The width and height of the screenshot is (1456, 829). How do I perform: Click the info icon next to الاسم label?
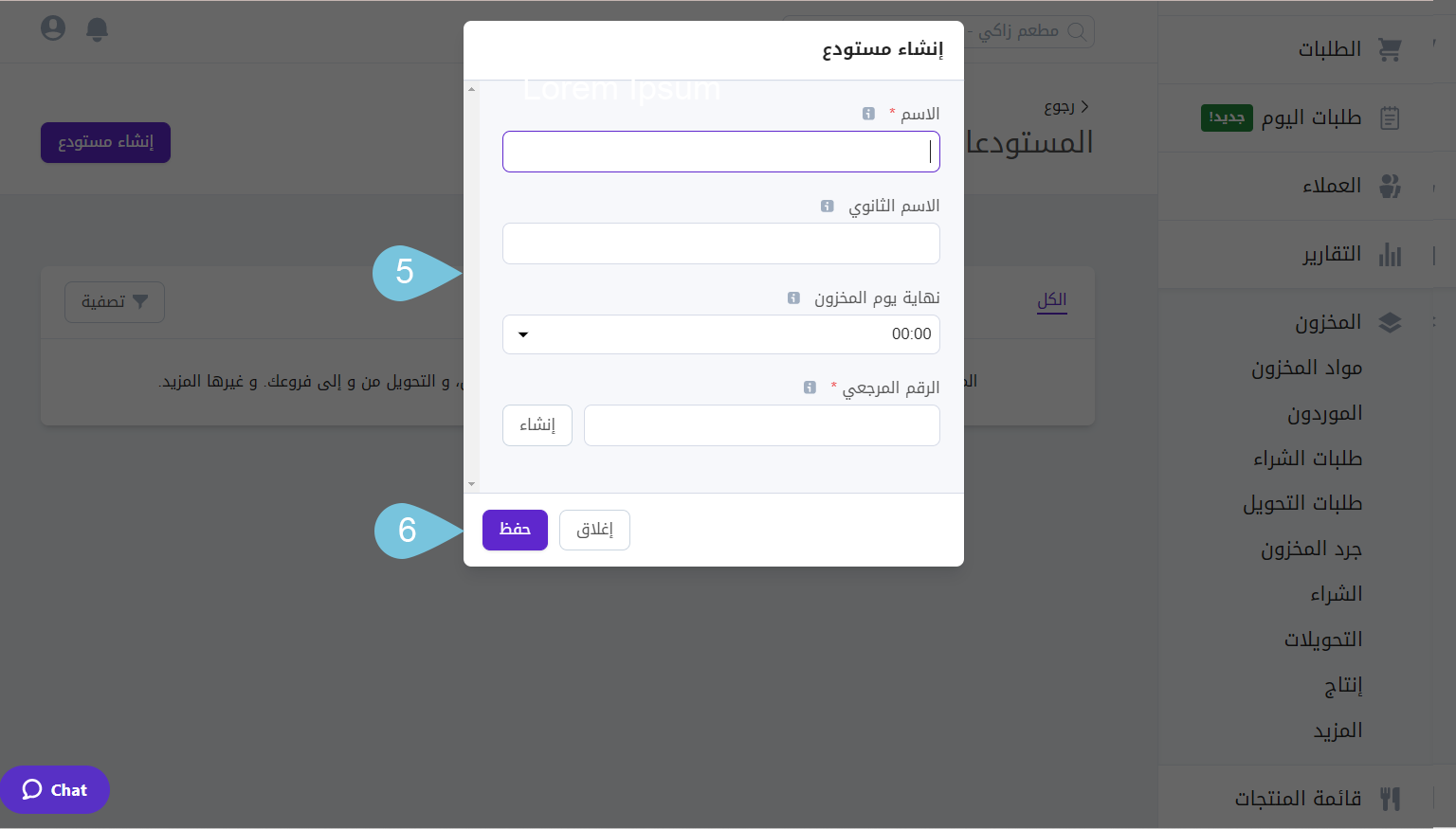click(868, 114)
